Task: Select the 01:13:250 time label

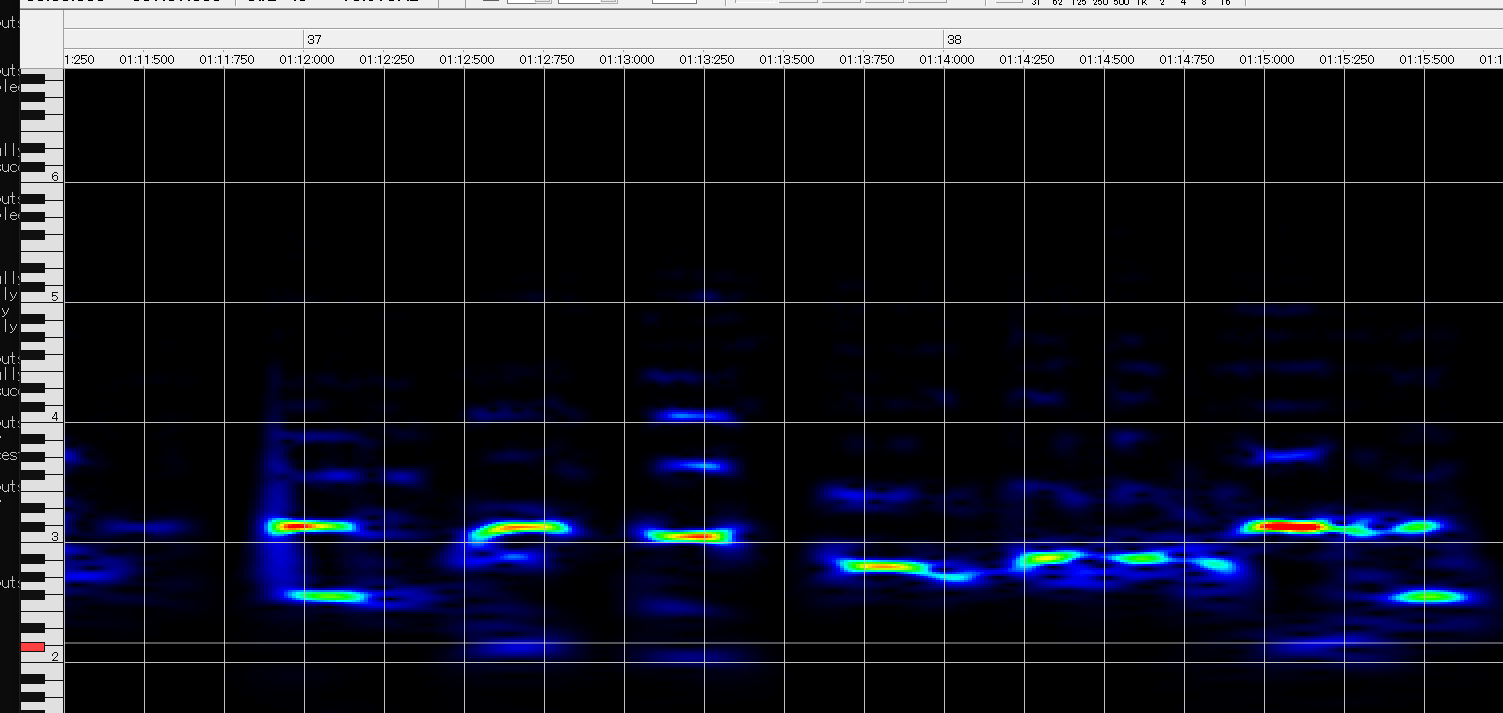Action: tap(707, 60)
